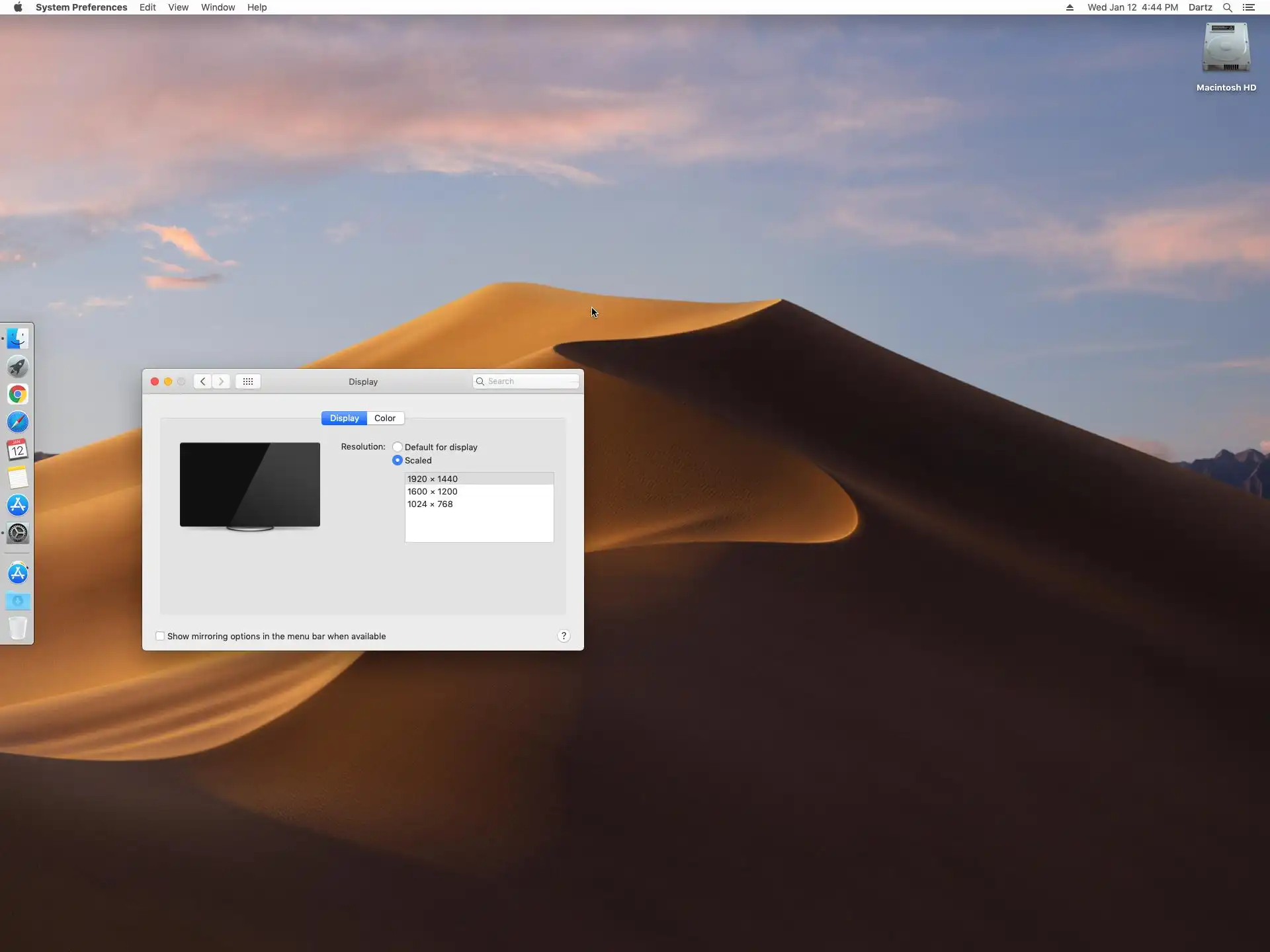Enable show mirroring options checkbox
This screenshot has height=952, width=1270.
(160, 637)
